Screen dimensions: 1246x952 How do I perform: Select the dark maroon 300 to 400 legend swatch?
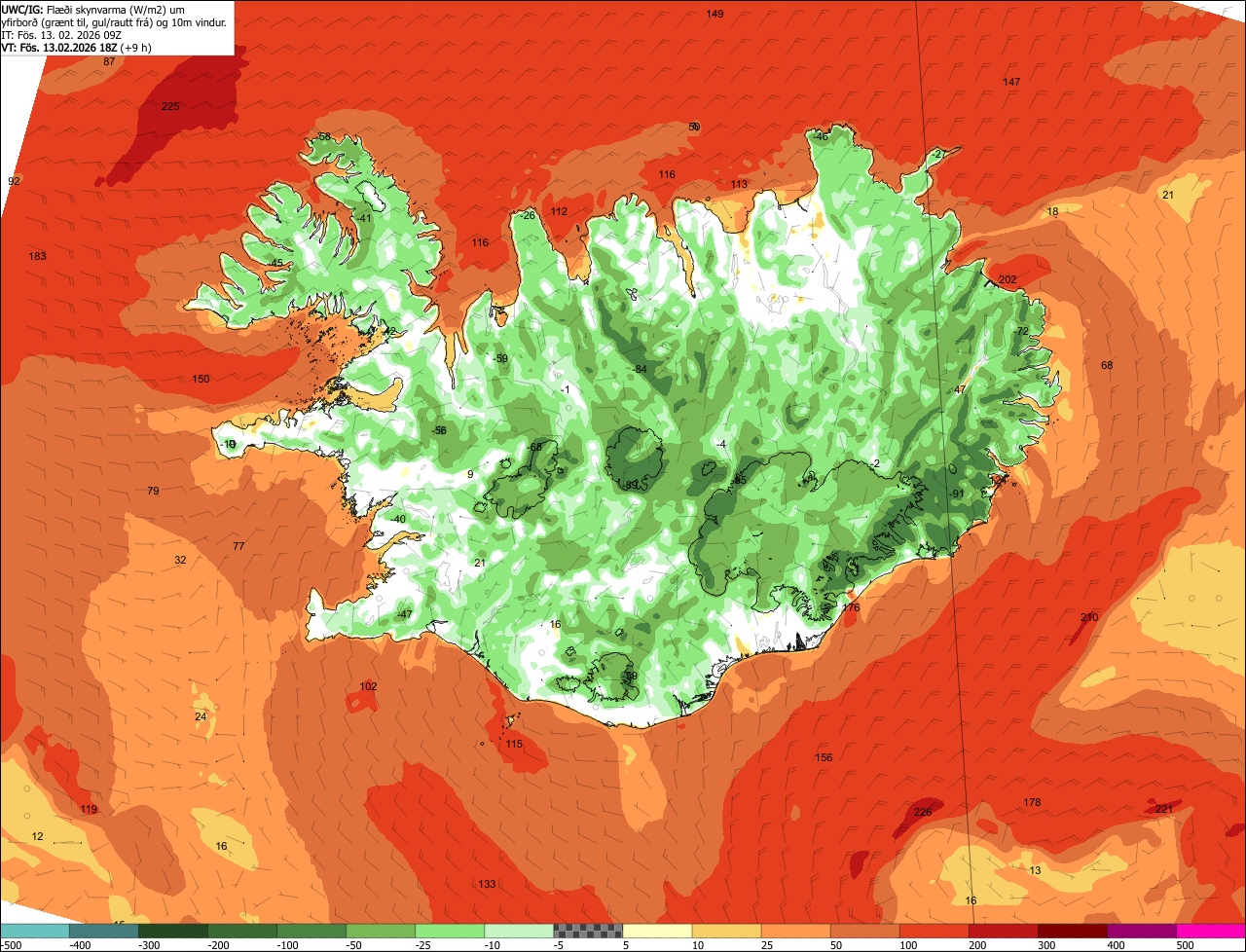point(1073,931)
